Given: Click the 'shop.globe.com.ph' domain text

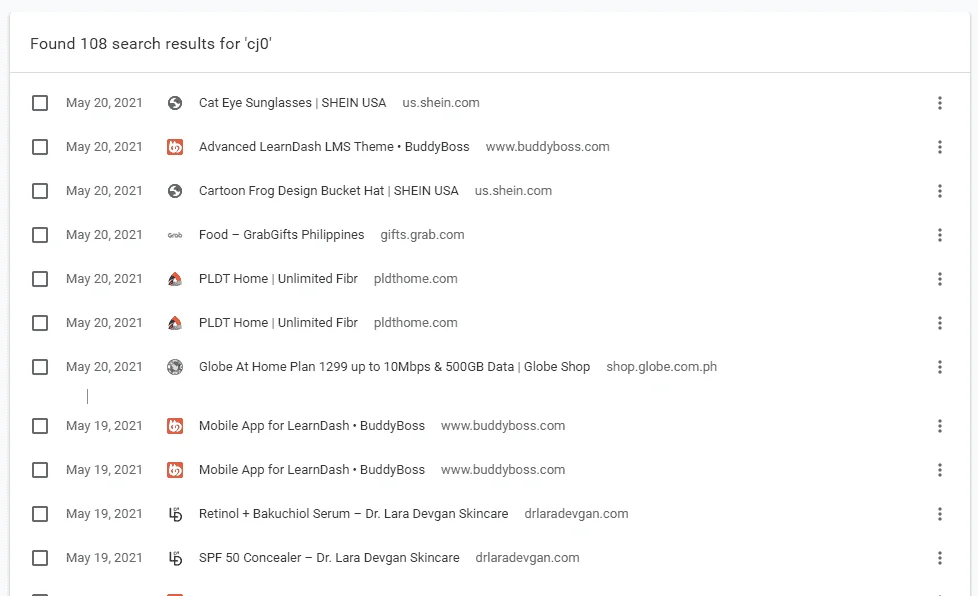Looking at the screenshot, I should pos(662,367).
